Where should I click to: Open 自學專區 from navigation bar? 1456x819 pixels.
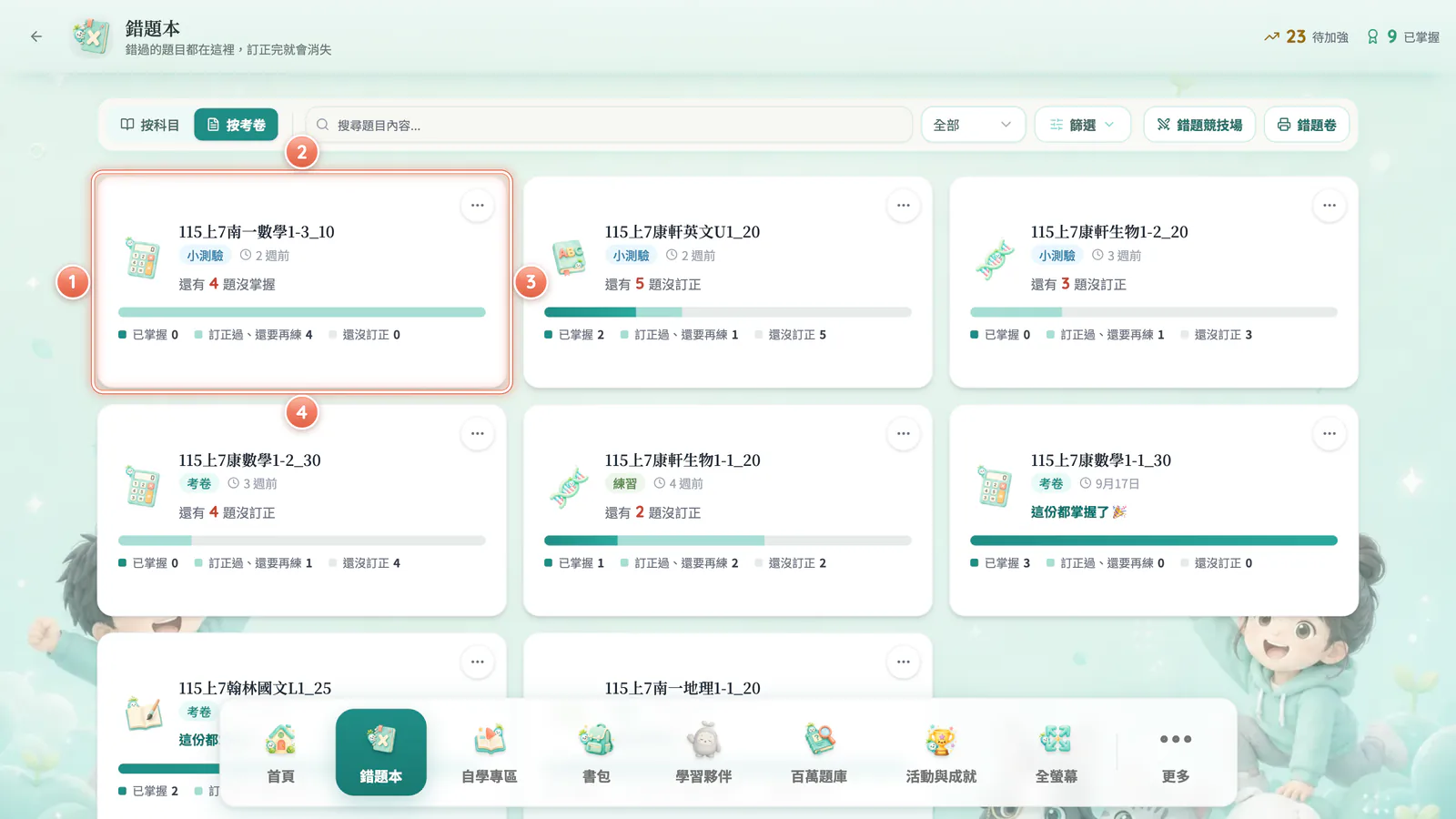click(x=489, y=753)
